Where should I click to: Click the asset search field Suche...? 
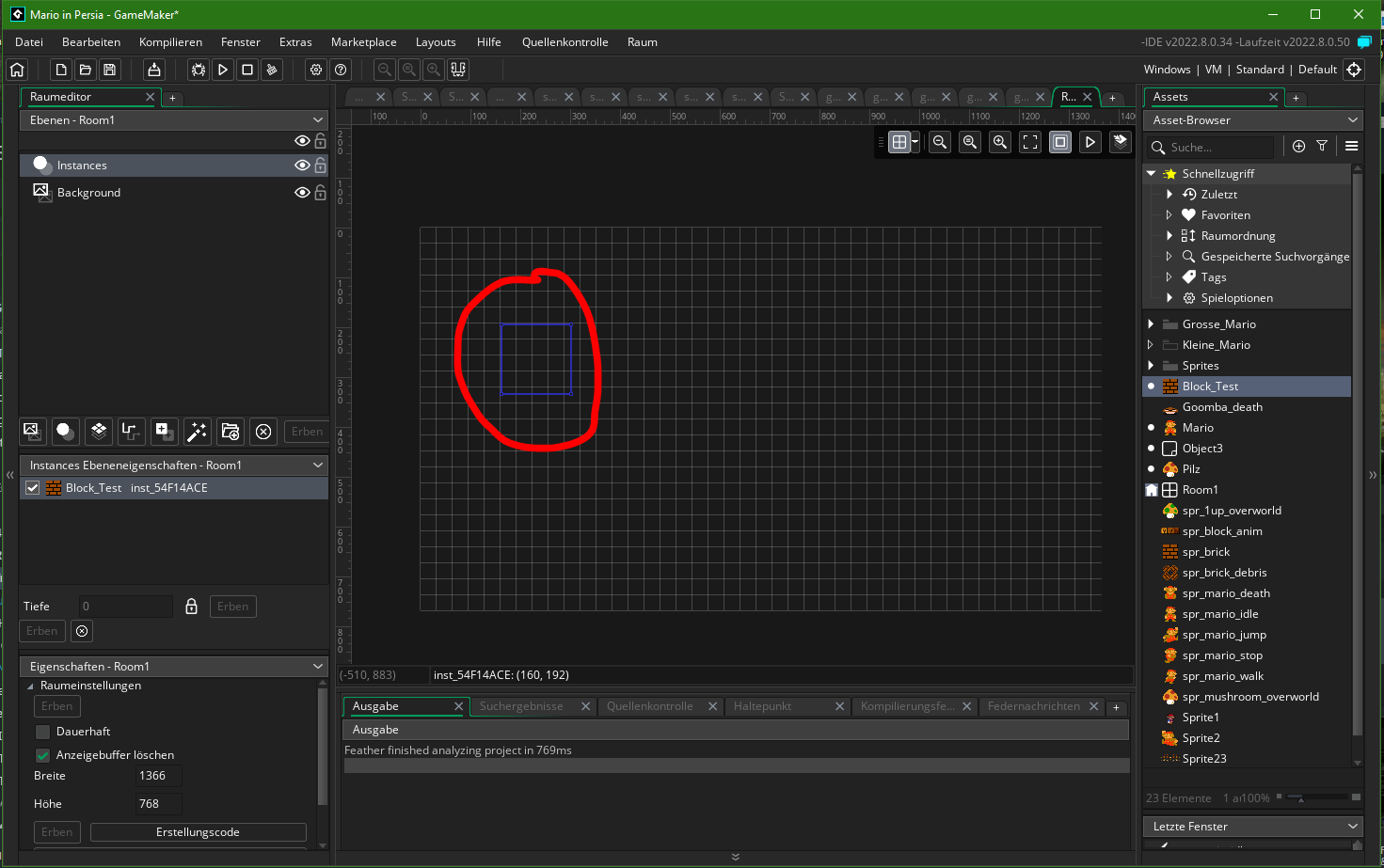point(1218,148)
